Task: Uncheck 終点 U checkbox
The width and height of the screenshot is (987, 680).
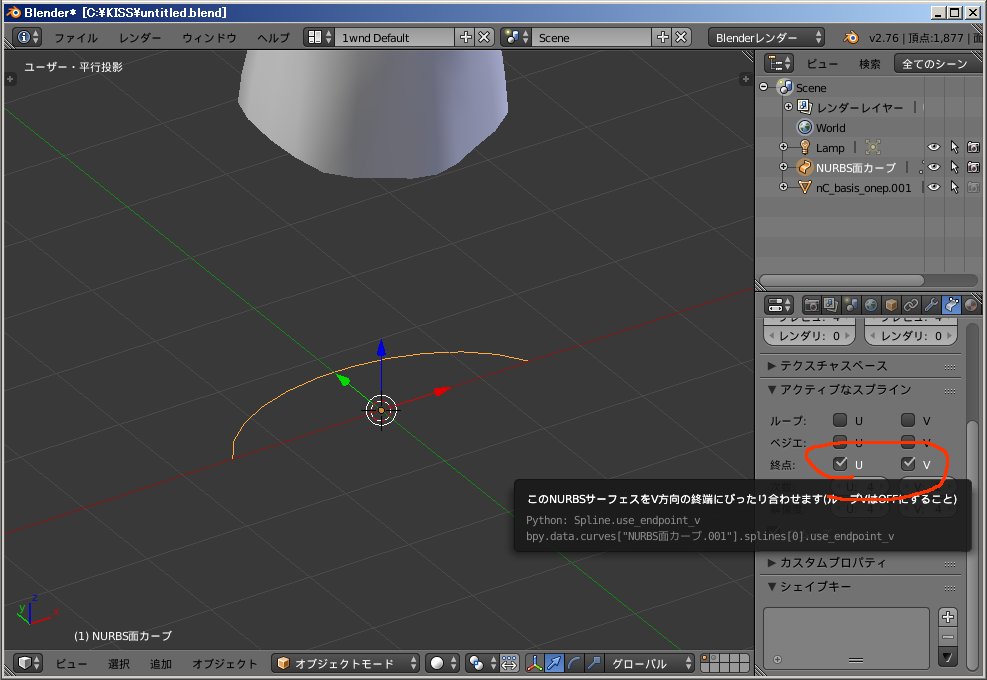Action: click(x=840, y=464)
